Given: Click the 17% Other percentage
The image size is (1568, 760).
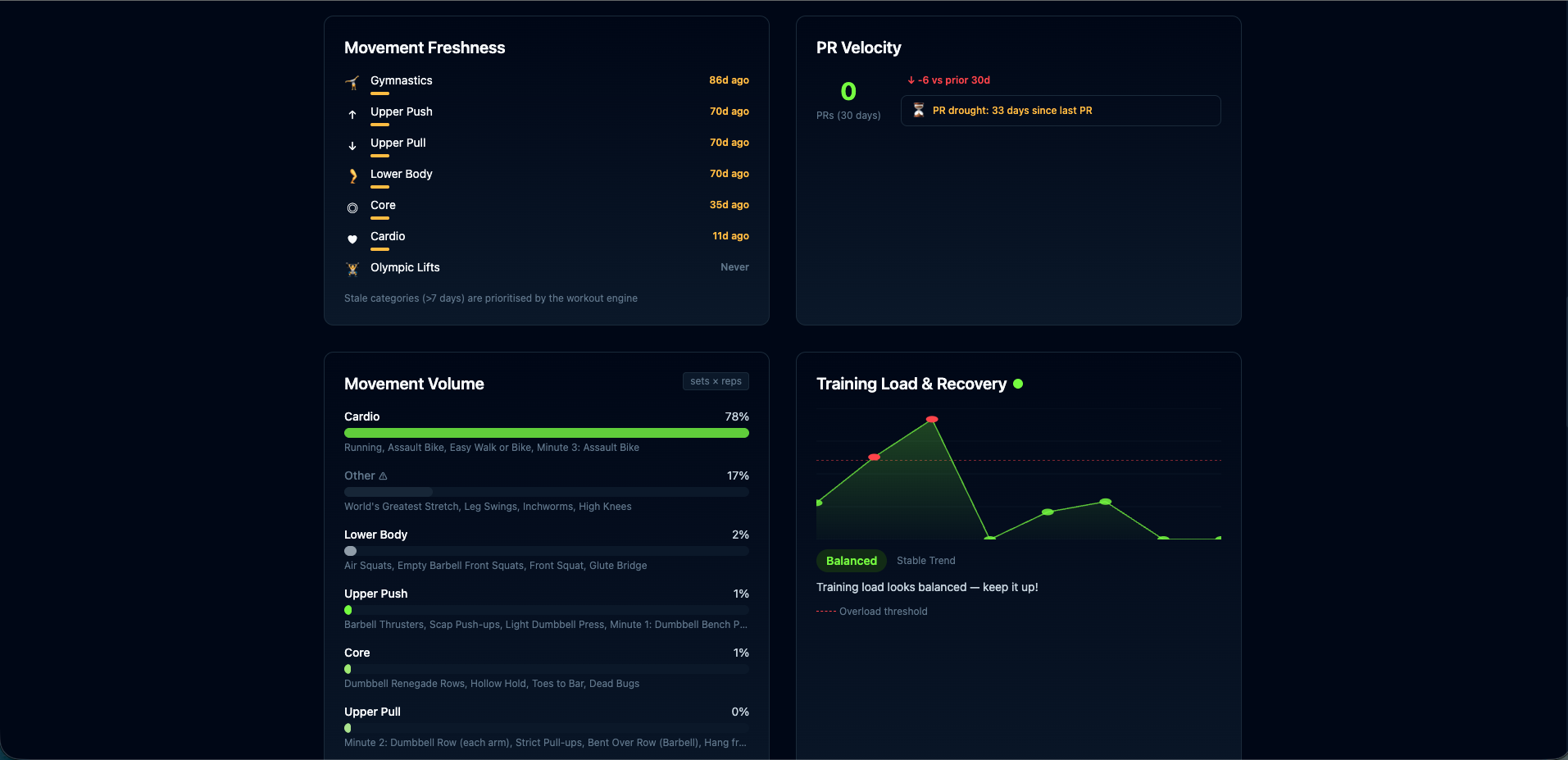Looking at the screenshot, I should click(738, 476).
